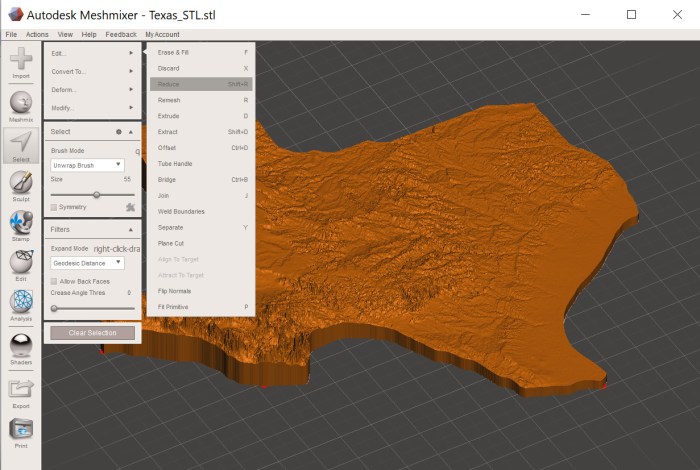Open the View menu
The image size is (700, 470).
click(x=65, y=34)
